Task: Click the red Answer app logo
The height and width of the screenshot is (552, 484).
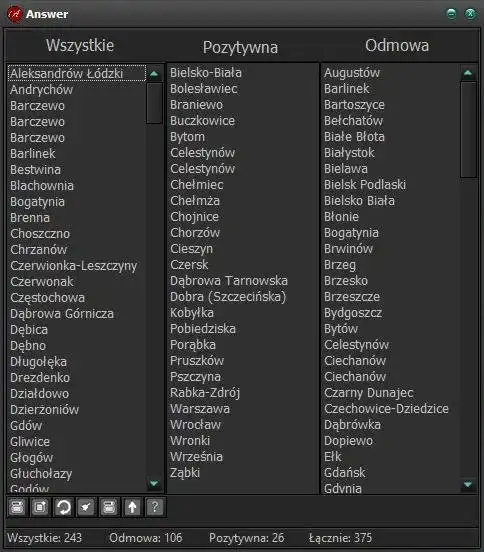Action: pyautogui.click(x=14, y=14)
